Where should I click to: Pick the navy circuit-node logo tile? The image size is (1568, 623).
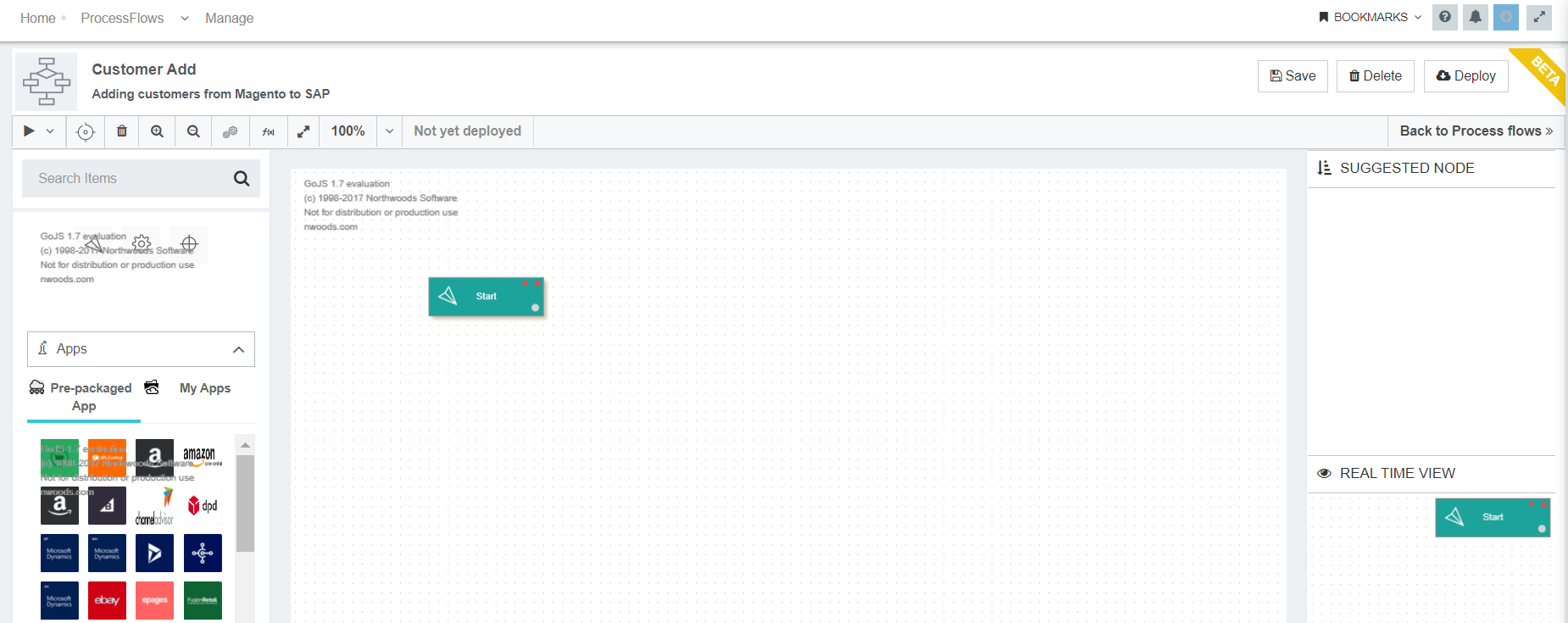[x=203, y=553]
